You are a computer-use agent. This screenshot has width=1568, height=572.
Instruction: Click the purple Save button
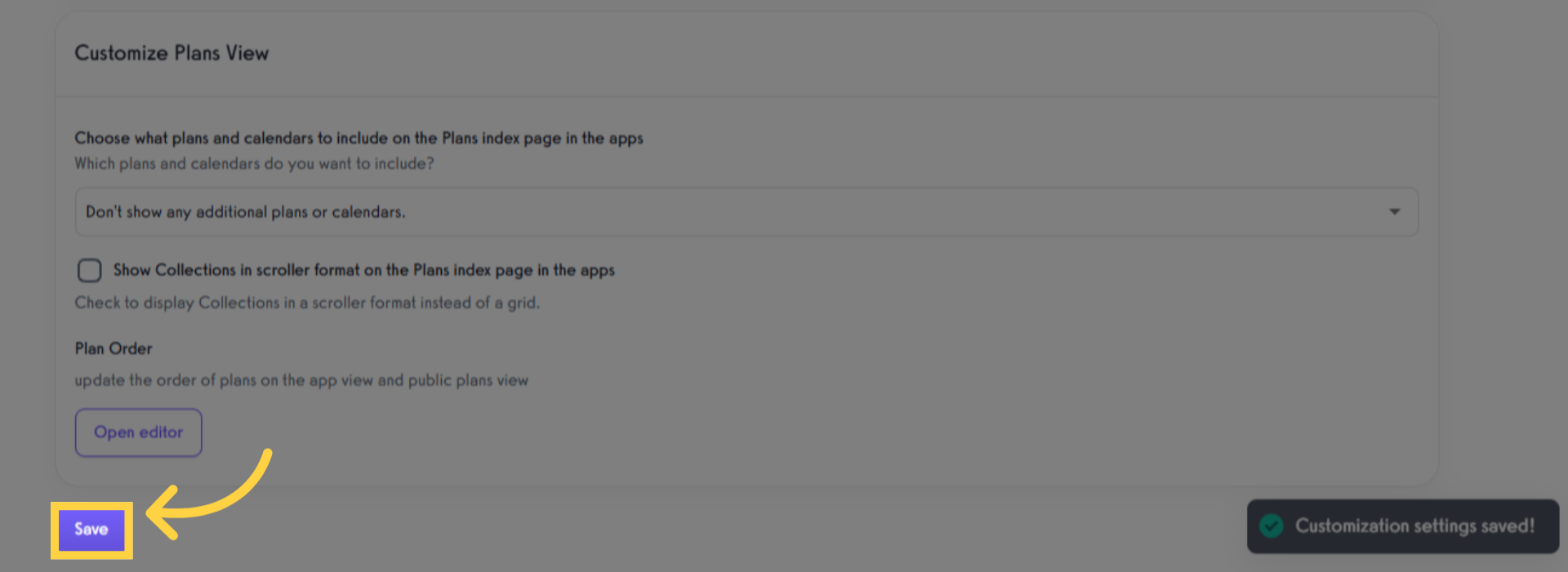coord(91,530)
